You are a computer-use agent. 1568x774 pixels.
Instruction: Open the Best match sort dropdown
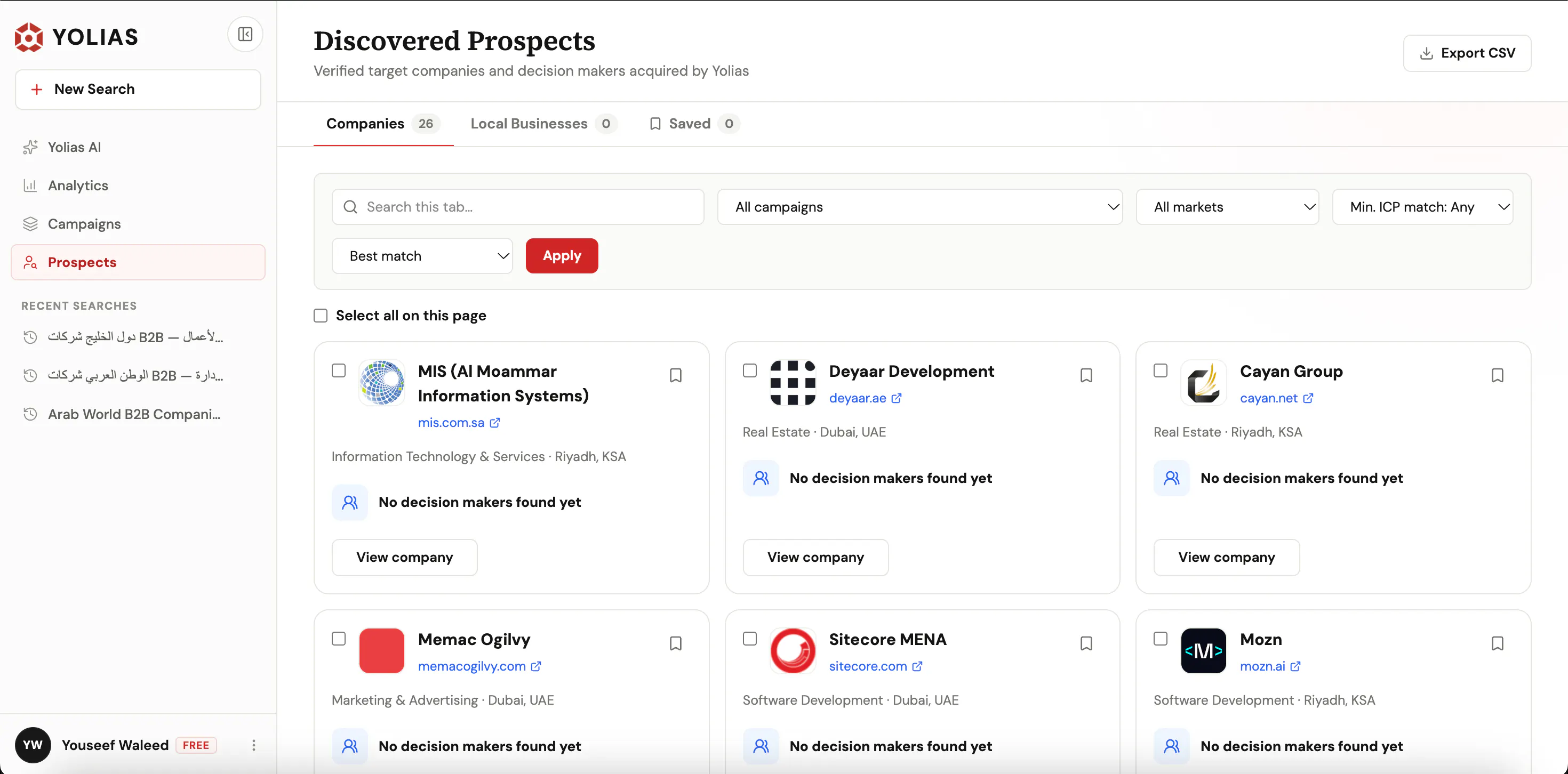click(x=422, y=255)
